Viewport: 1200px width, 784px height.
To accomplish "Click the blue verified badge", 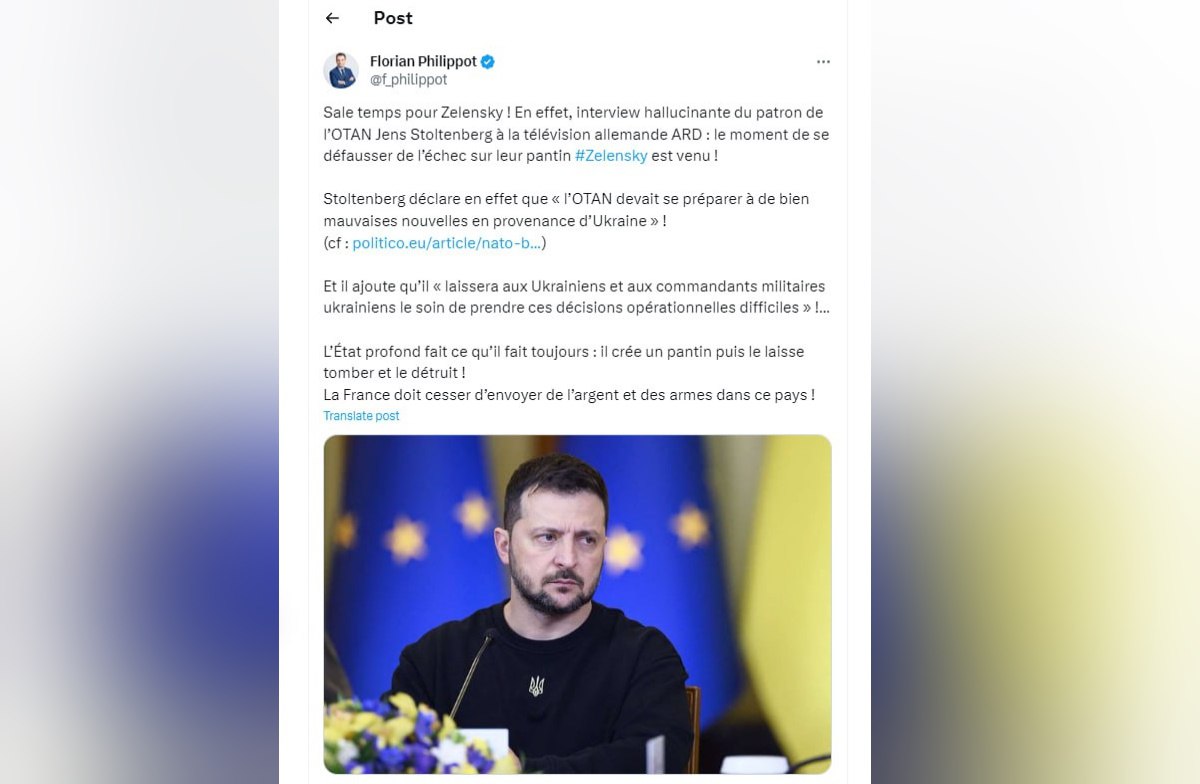I will pyautogui.click(x=488, y=62).
